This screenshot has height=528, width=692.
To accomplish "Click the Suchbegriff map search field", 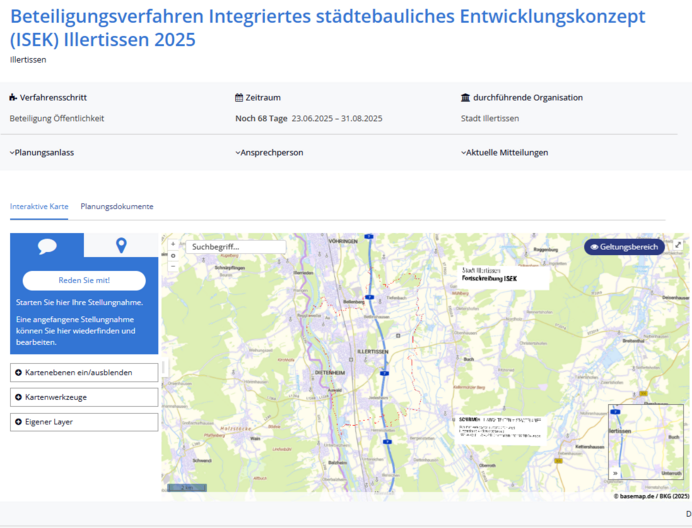I will pyautogui.click(x=236, y=246).
